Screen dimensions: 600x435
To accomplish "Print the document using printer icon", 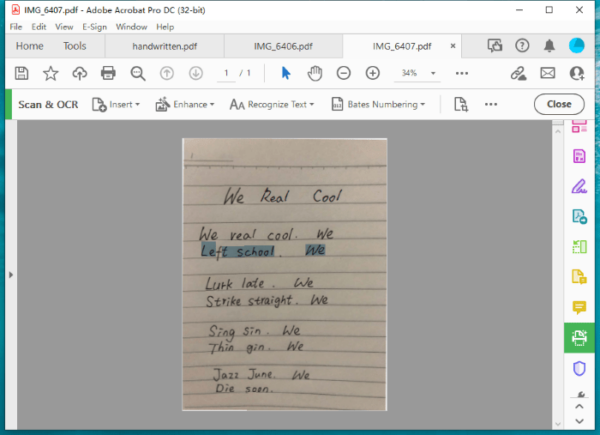I will pyautogui.click(x=108, y=73).
